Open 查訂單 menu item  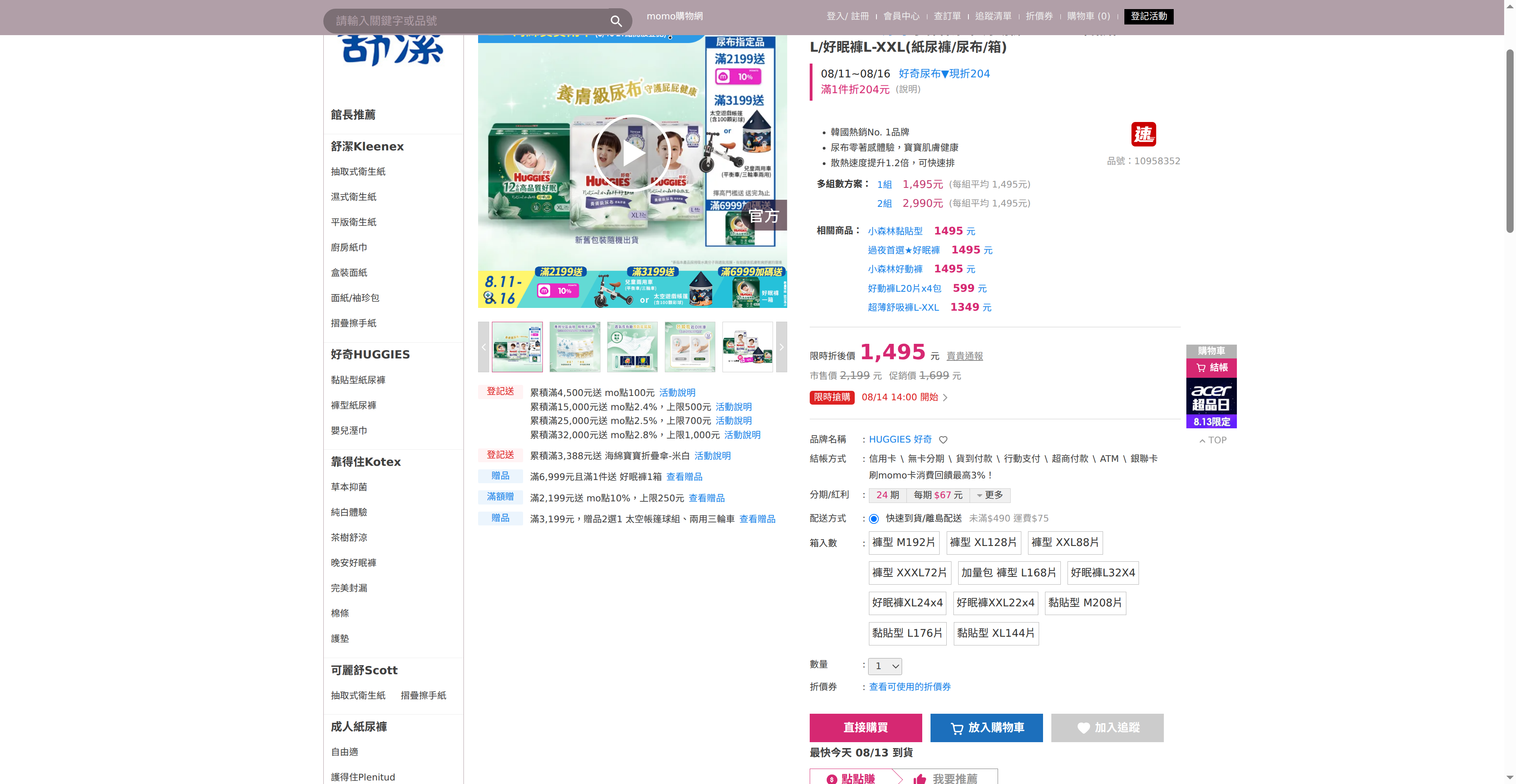click(947, 17)
